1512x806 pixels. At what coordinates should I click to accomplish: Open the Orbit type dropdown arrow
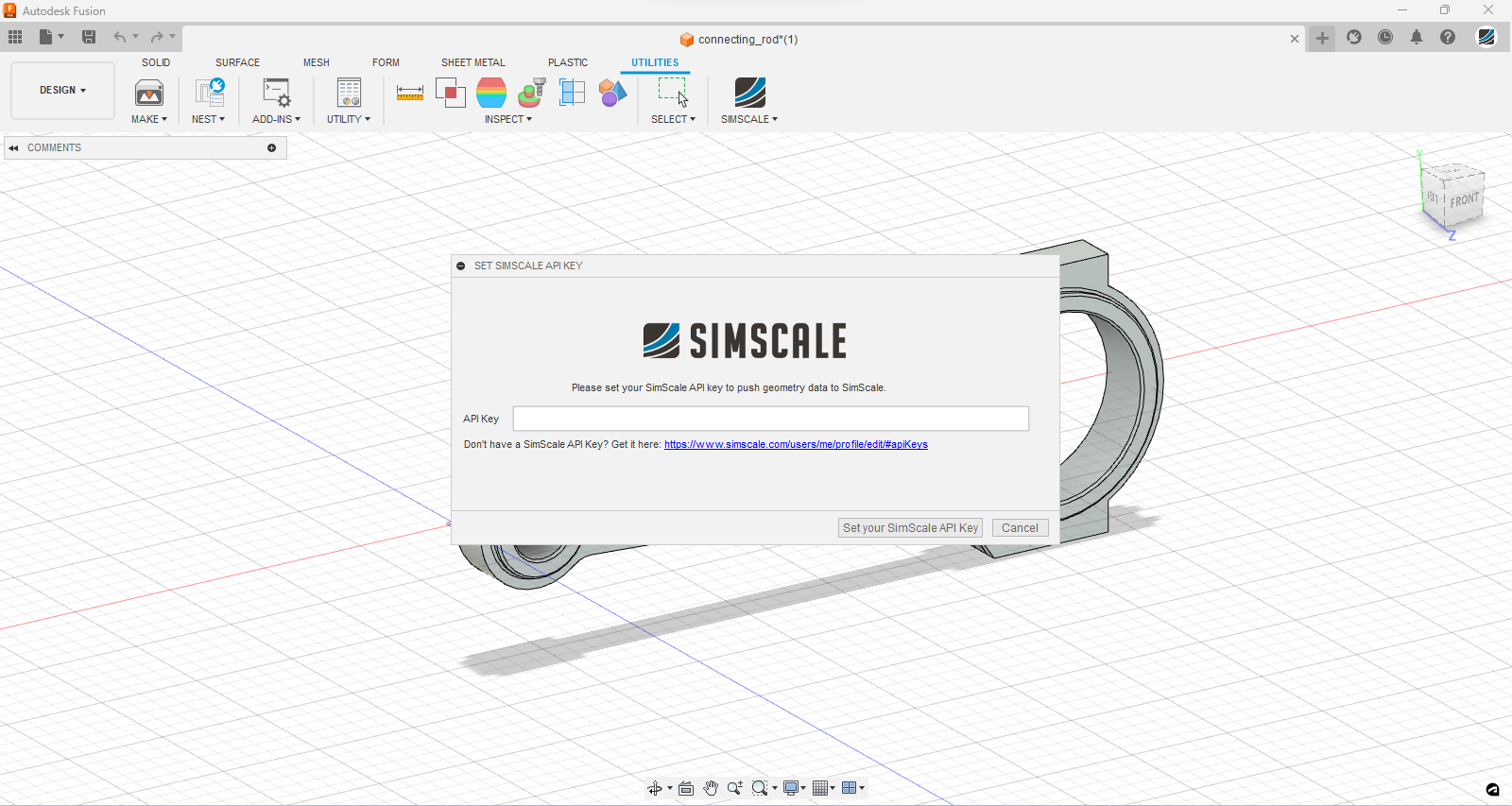(670, 788)
